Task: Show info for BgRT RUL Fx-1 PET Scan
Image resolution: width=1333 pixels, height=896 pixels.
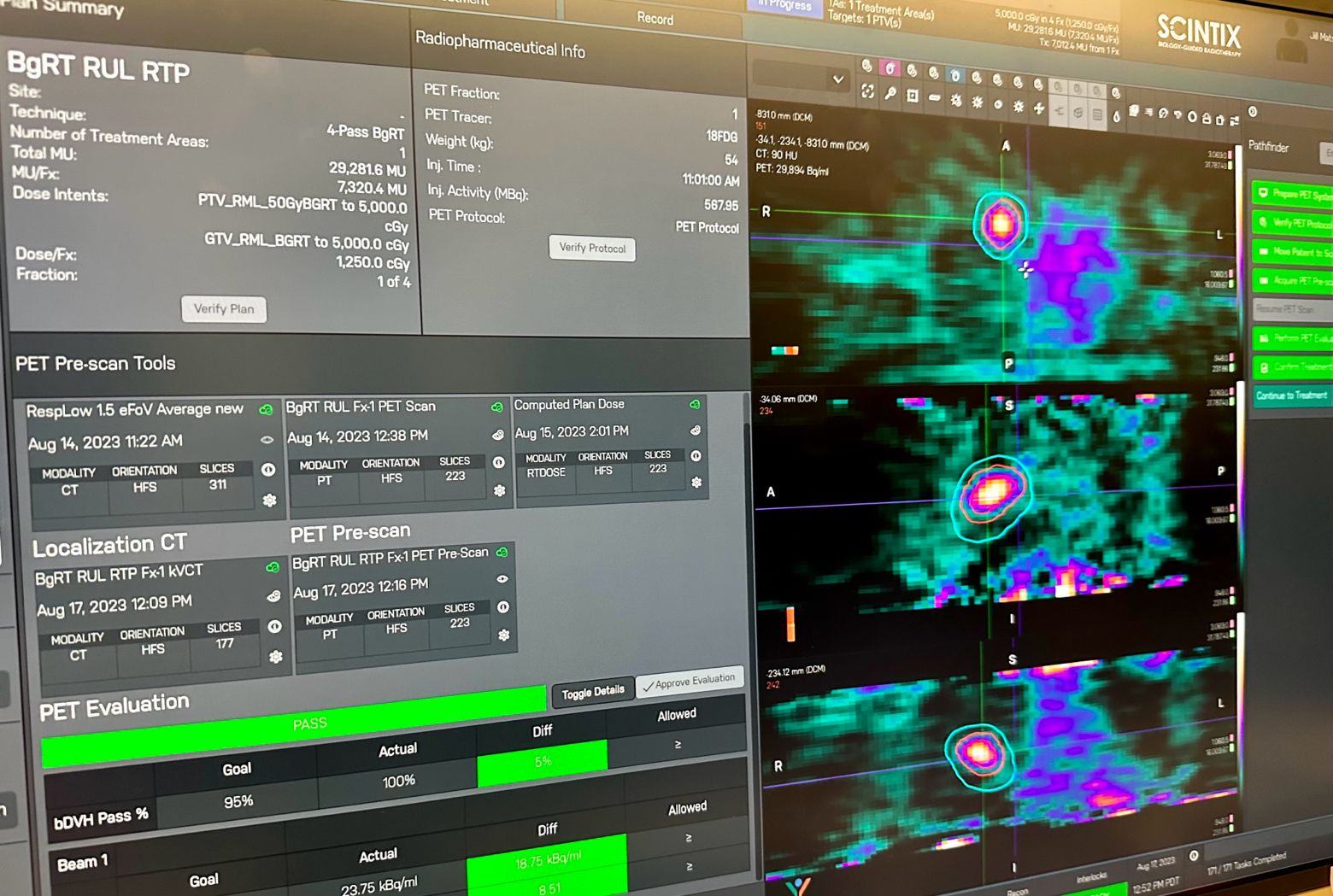Action: tap(499, 462)
